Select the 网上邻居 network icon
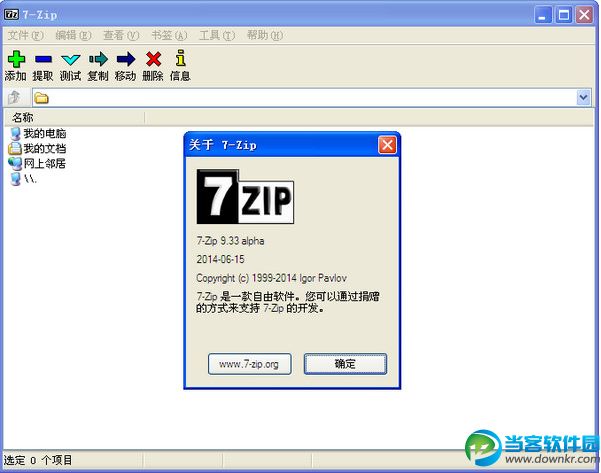 click(x=15, y=164)
